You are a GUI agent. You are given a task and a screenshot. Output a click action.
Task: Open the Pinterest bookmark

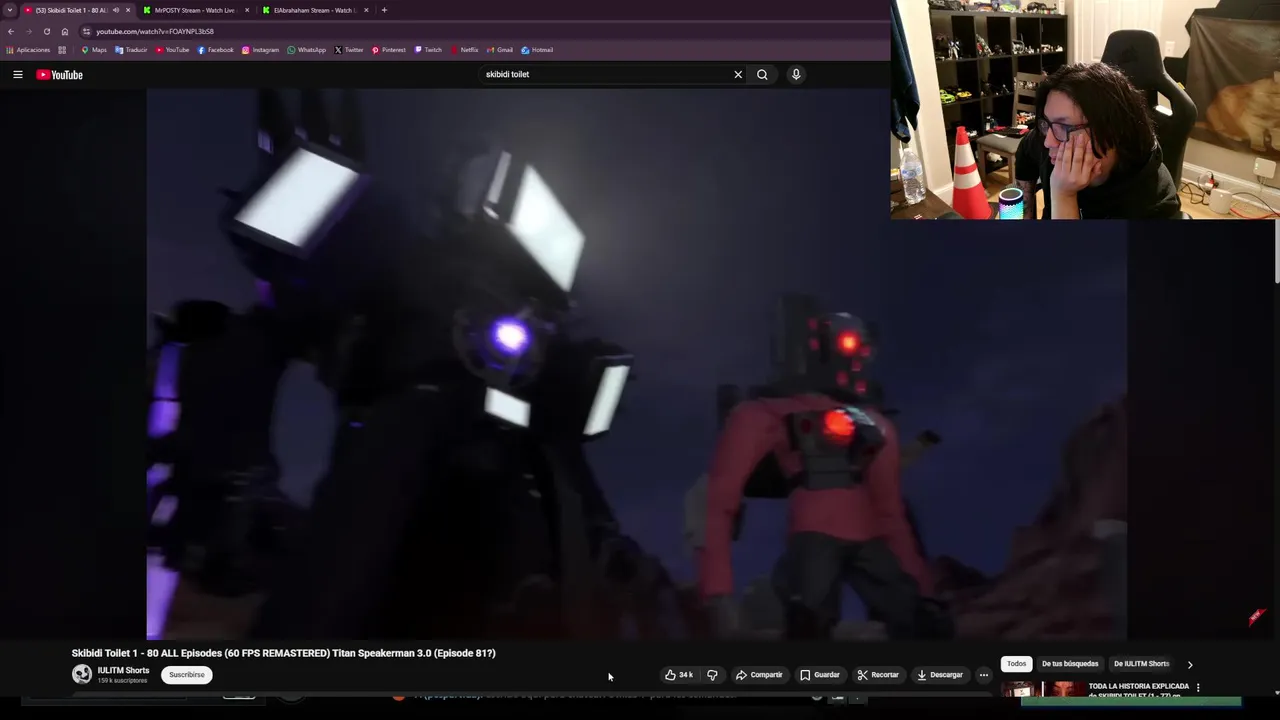point(388,50)
